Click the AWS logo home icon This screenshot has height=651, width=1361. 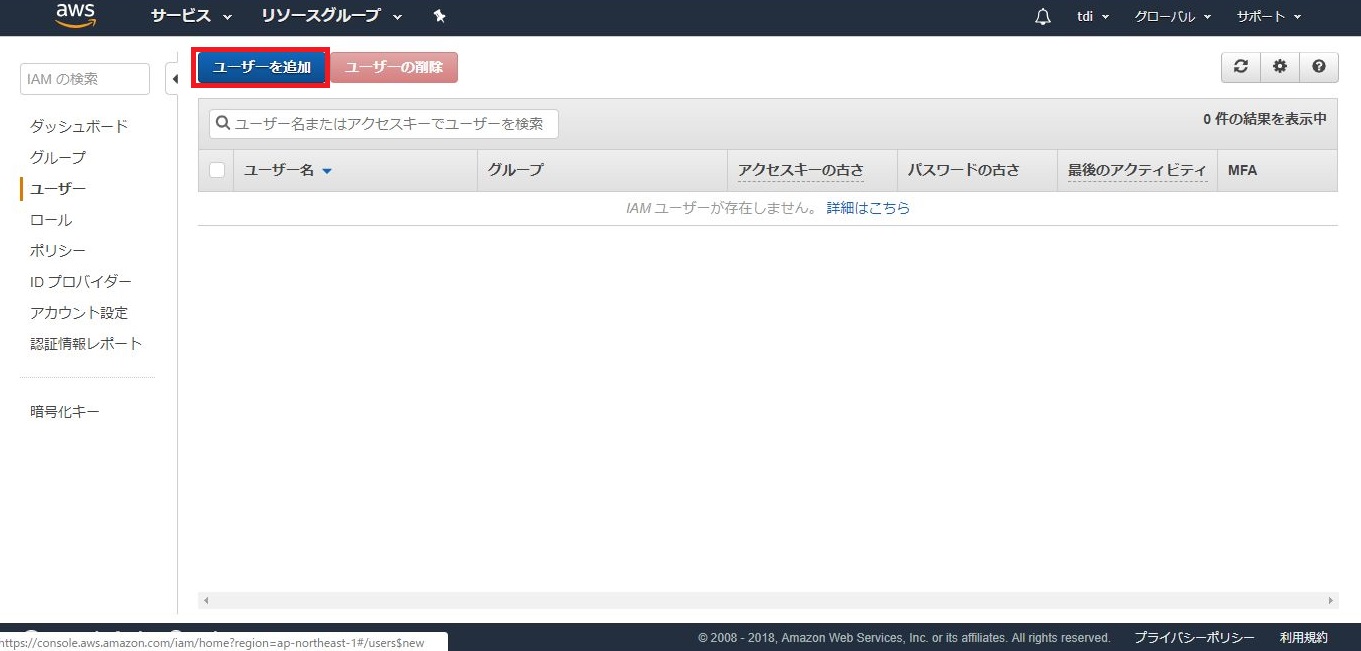click(x=76, y=15)
